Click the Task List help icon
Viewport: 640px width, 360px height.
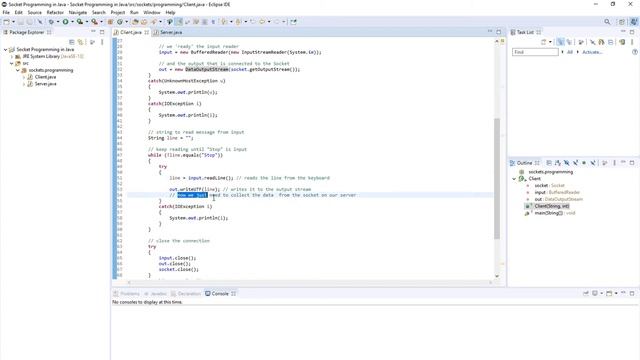click(x=635, y=52)
